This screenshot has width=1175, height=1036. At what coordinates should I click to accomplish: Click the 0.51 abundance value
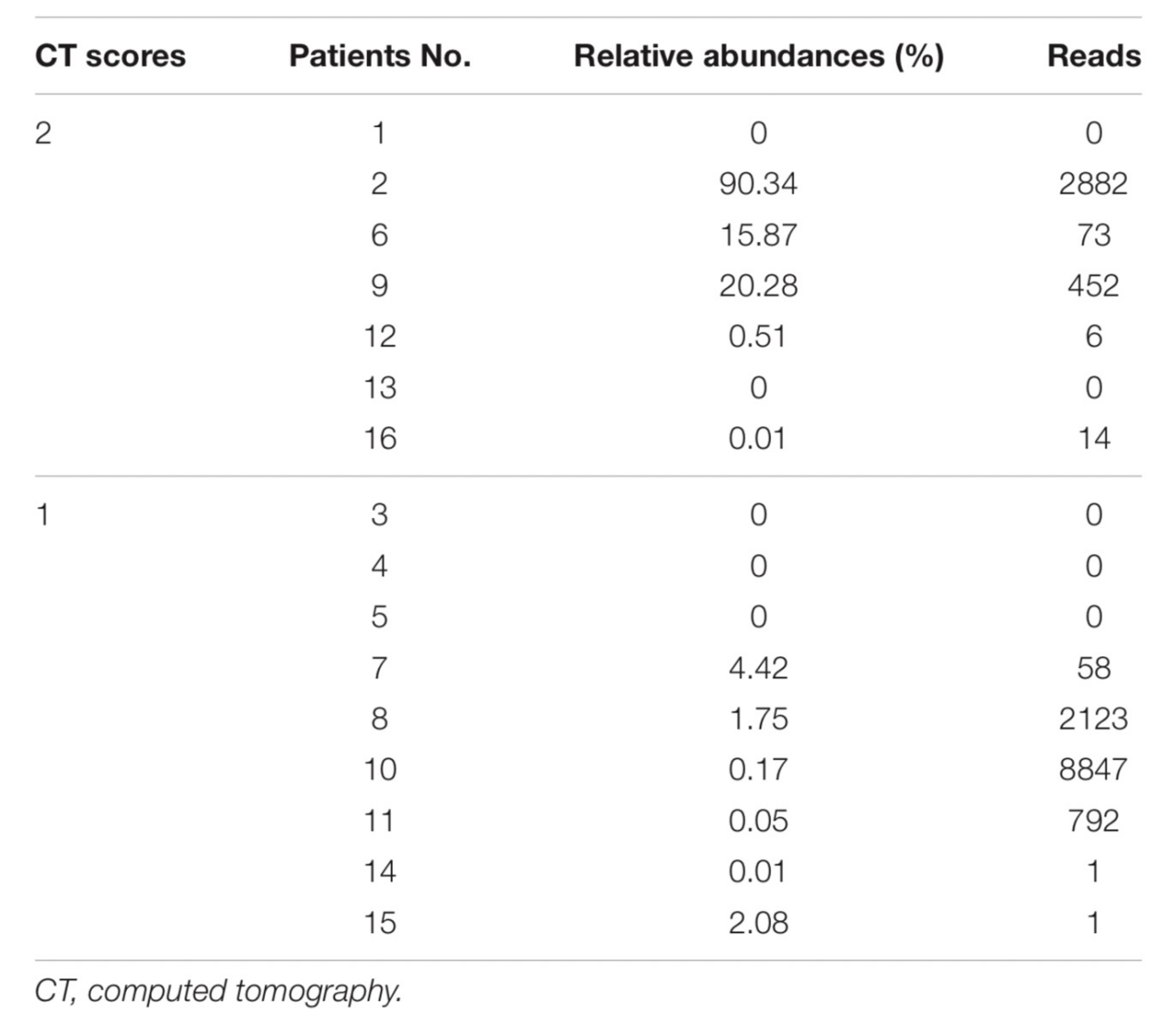coord(758,336)
